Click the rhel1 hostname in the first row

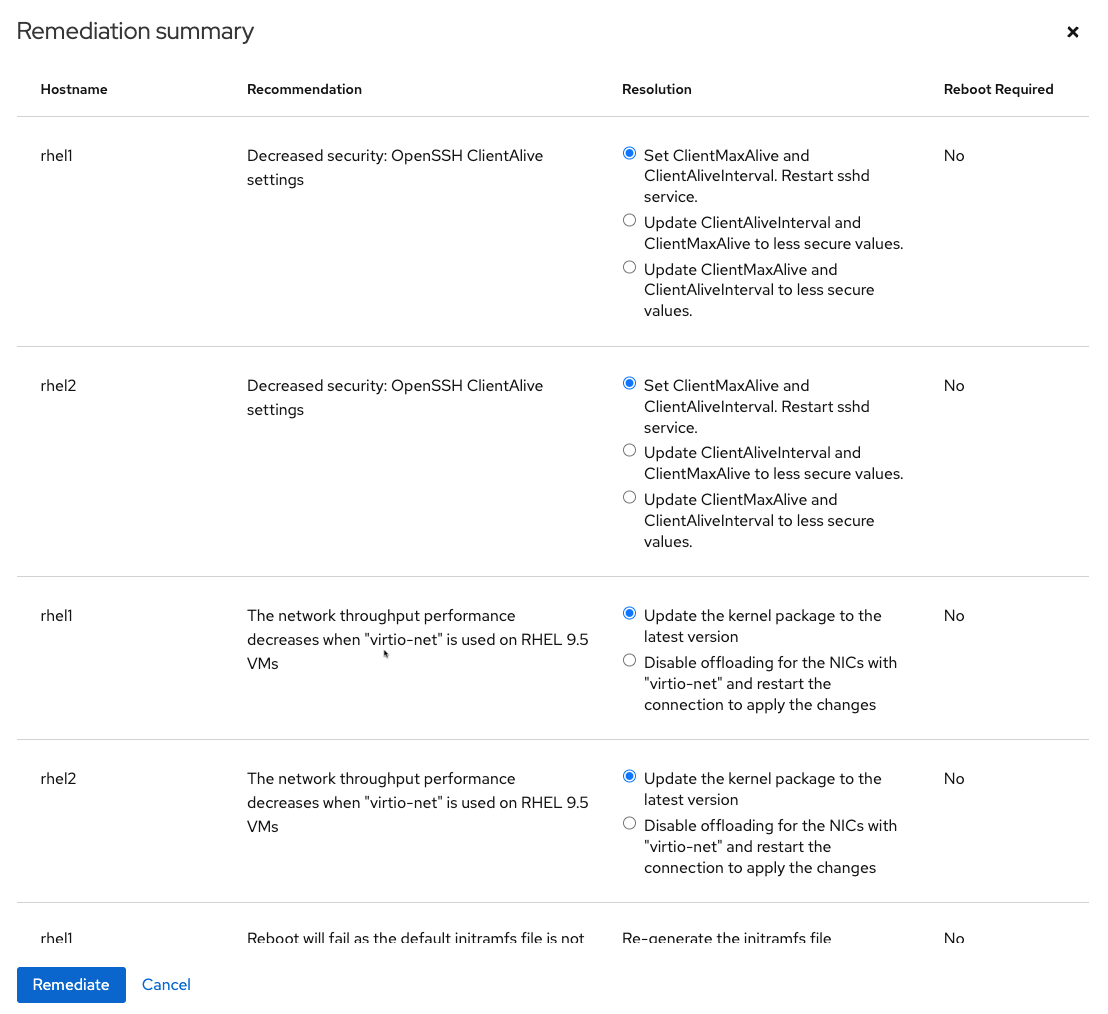click(56, 156)
